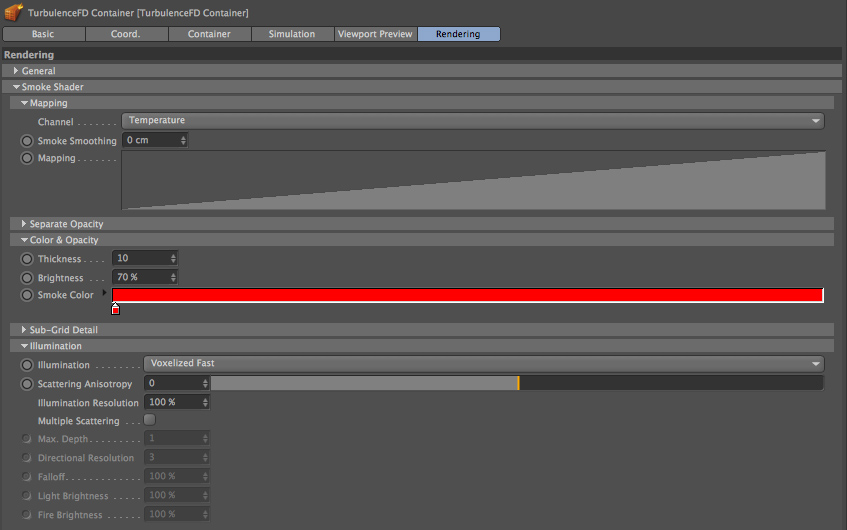The height and width of the screenshot is (530, 847).
Task: Open the Viewport Preview tab
Action: pyautogui.click(x=375, y=34)
